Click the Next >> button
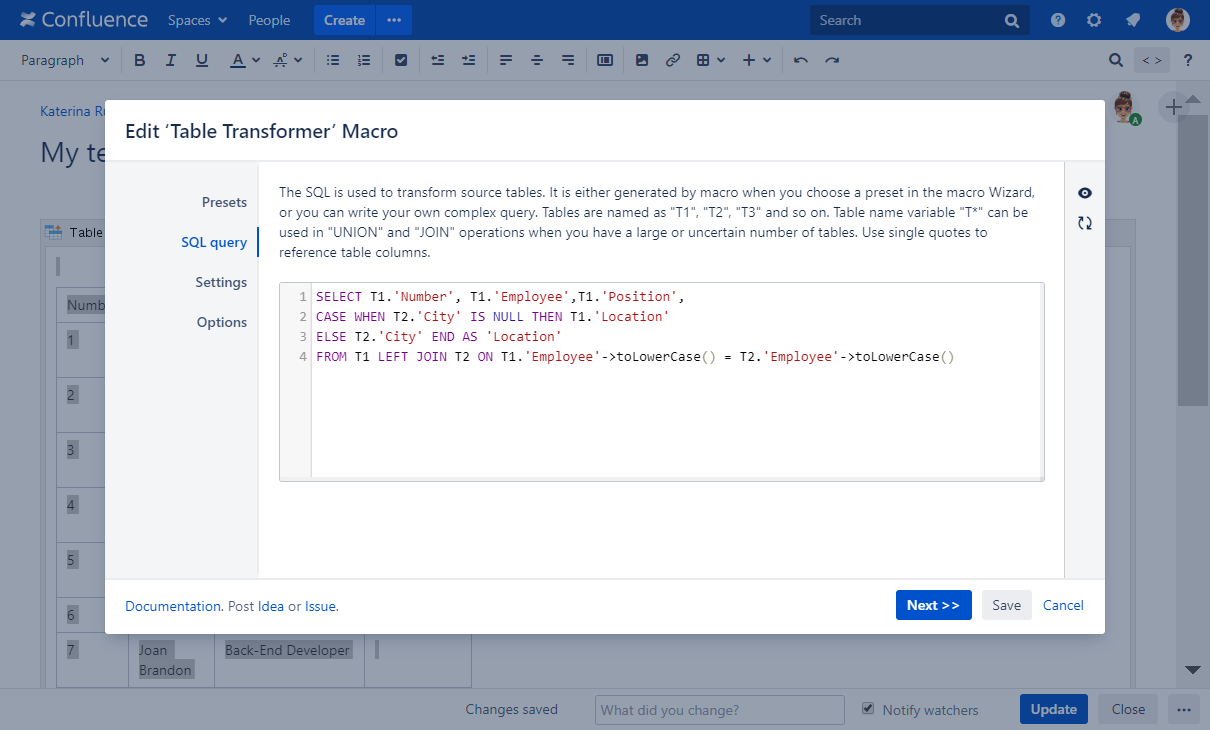The width and height of the screenshot is (1210, 730). (933, 605)
